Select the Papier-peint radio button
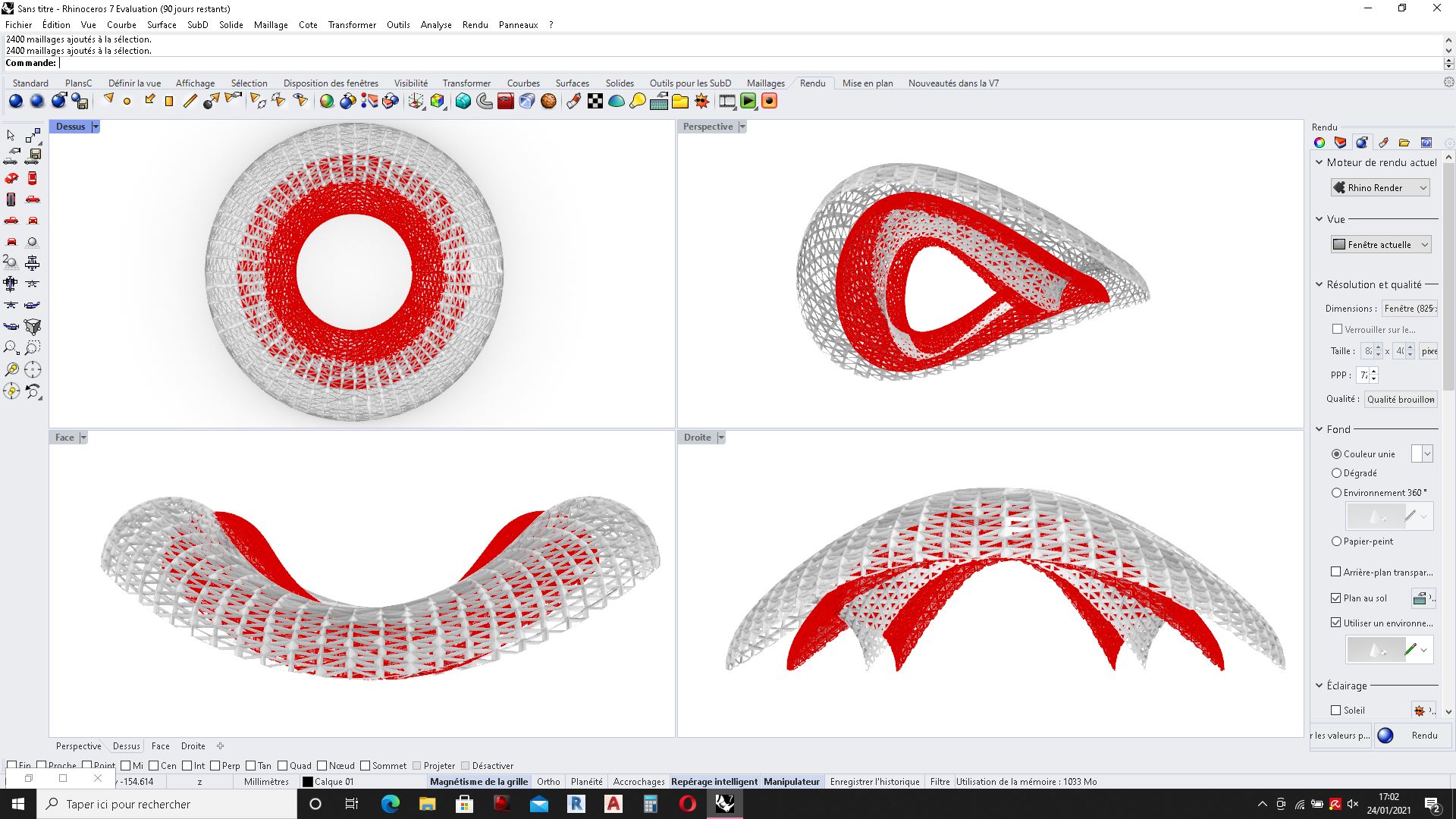 pos(1336,541)
